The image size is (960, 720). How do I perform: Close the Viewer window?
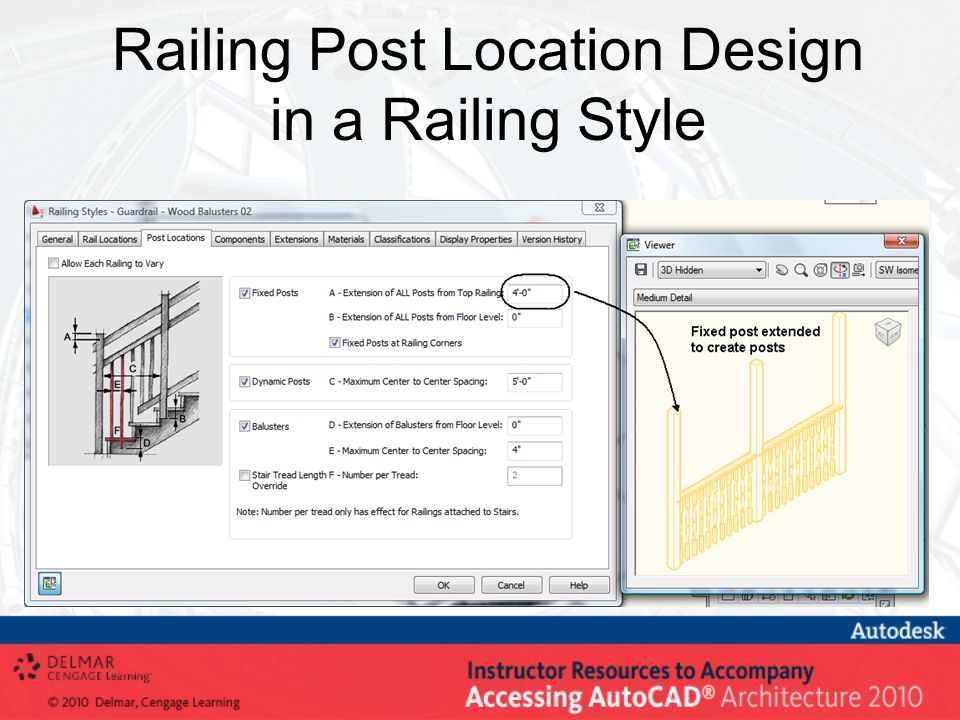click(901, 242)
